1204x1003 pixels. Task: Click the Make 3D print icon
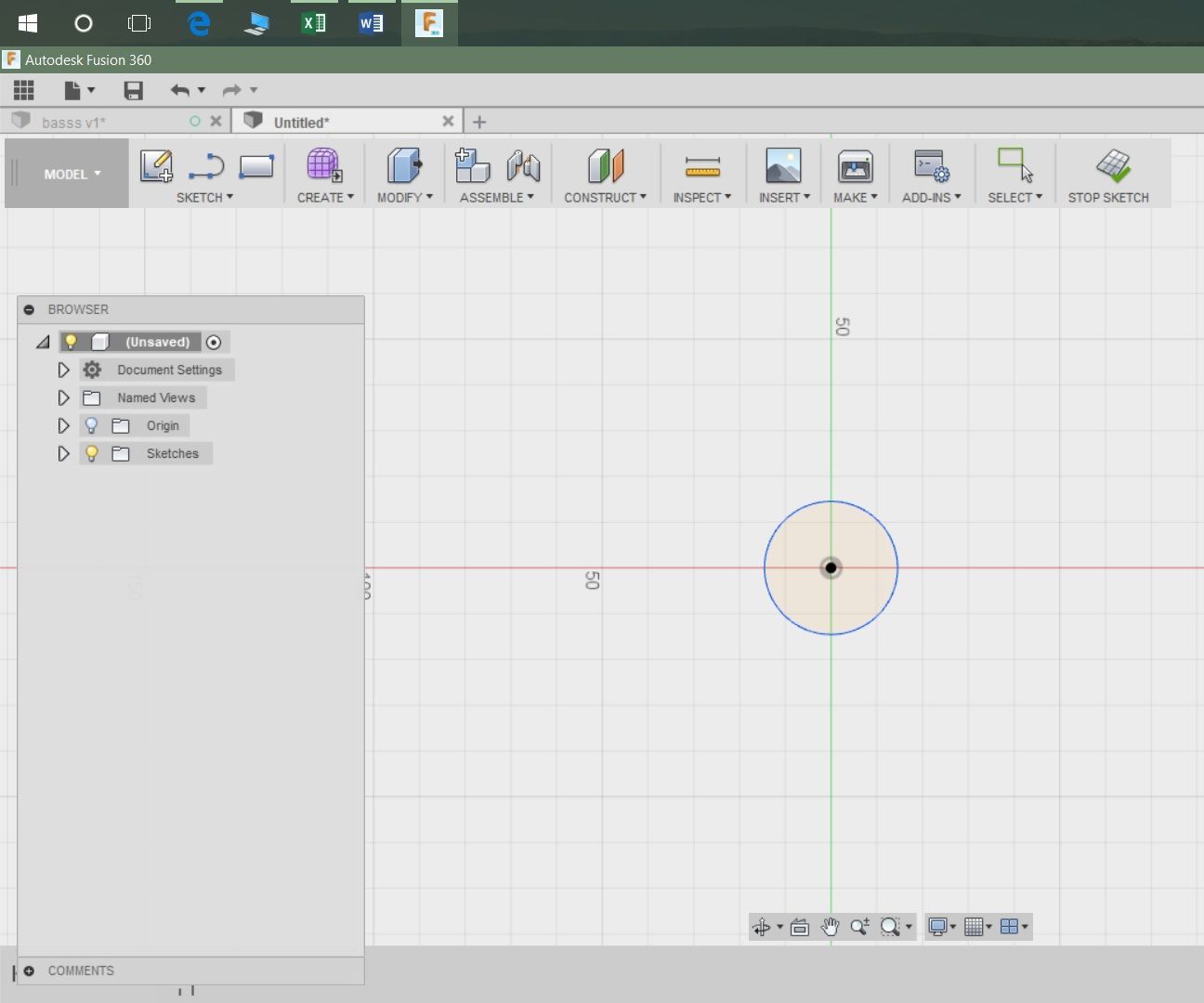855,166
